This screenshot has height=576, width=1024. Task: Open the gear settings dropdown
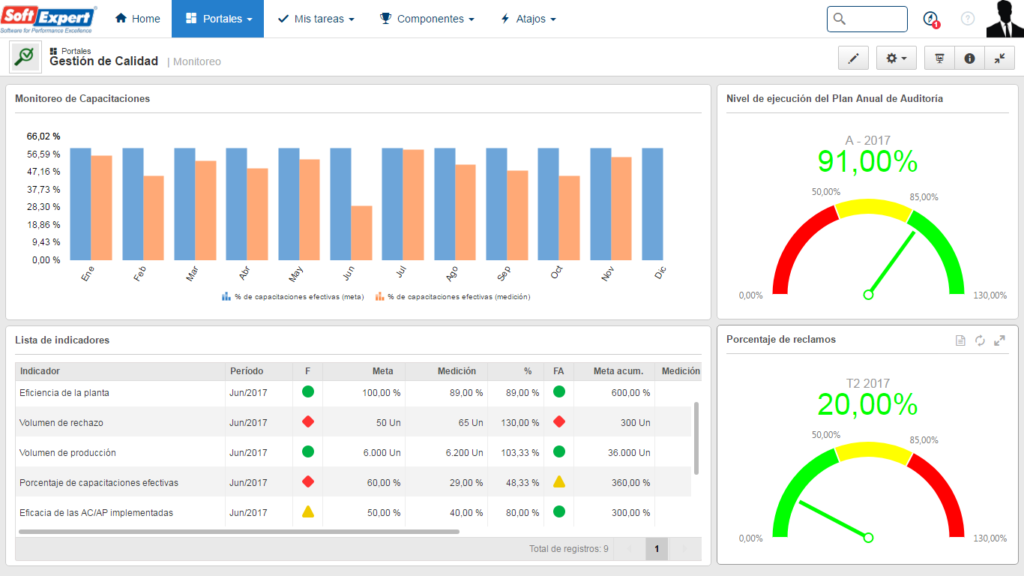pyautogui.click(x=896, y=58)
